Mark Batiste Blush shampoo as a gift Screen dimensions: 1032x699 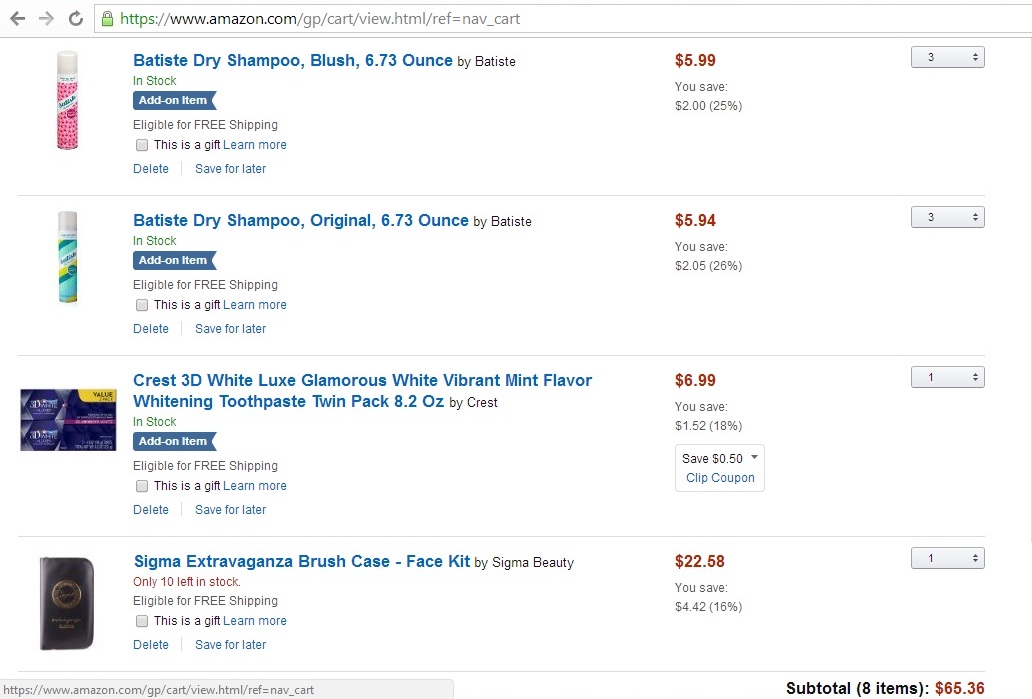point(142,145)
